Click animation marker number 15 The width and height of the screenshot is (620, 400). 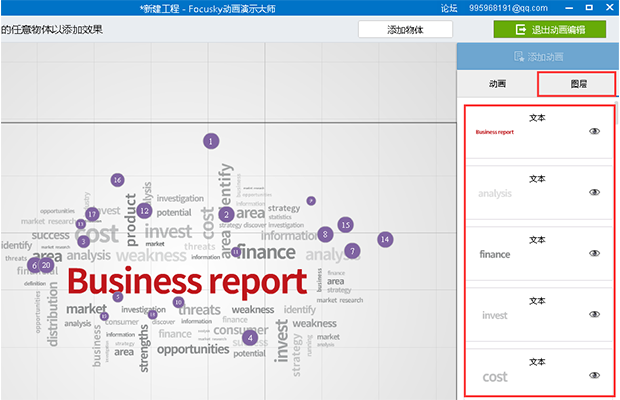pos(346,225)
